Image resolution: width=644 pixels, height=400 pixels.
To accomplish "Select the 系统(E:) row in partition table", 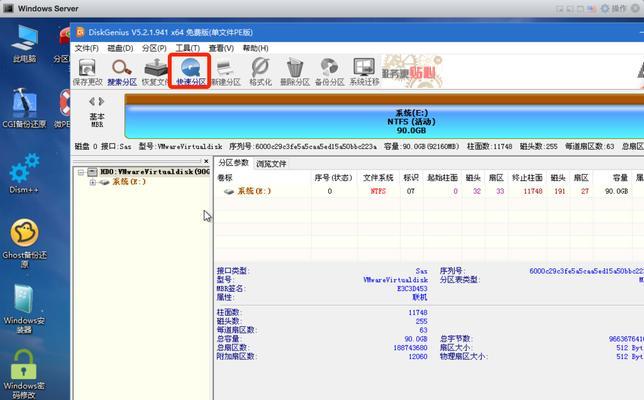I will 429,191.
